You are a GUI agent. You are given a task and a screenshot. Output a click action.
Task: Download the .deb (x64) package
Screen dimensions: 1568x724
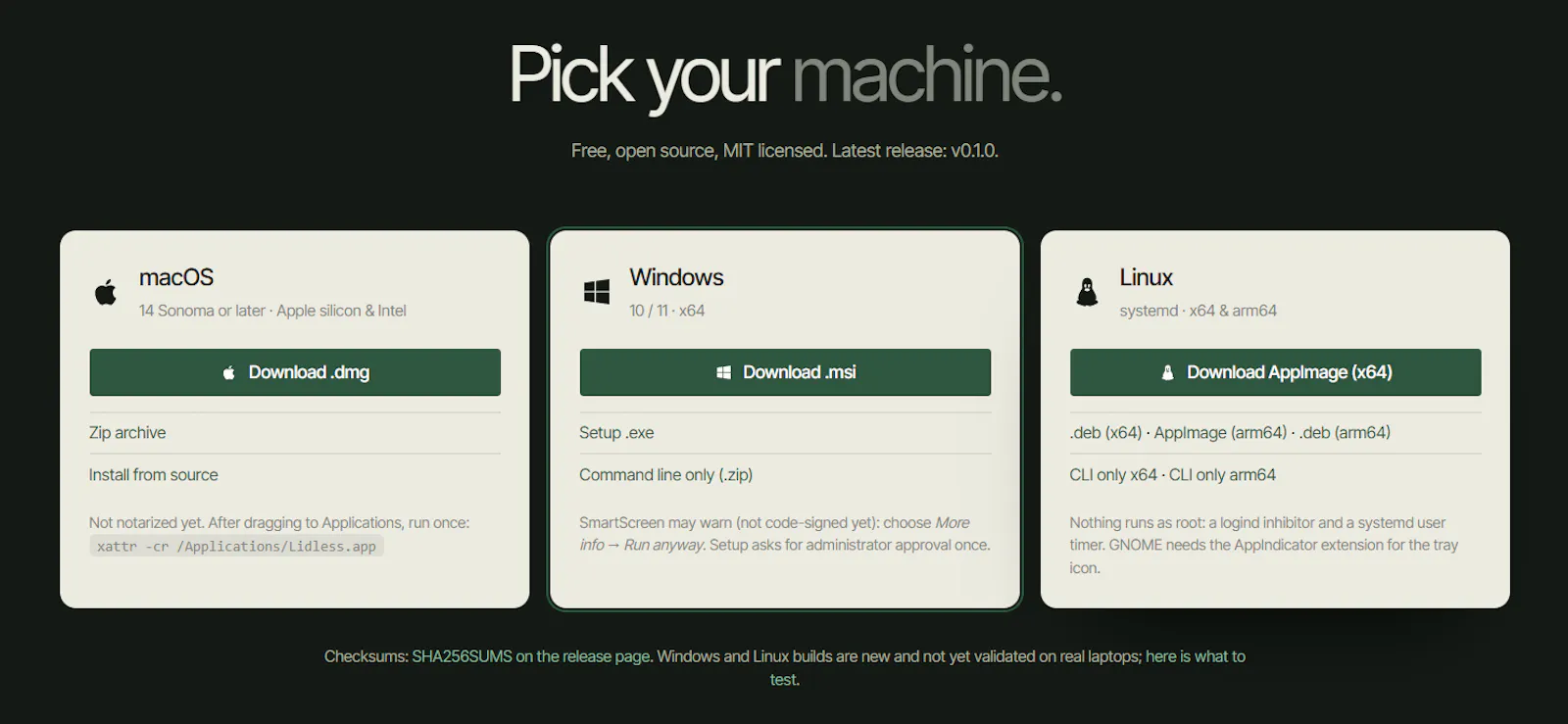(1105, 433)
